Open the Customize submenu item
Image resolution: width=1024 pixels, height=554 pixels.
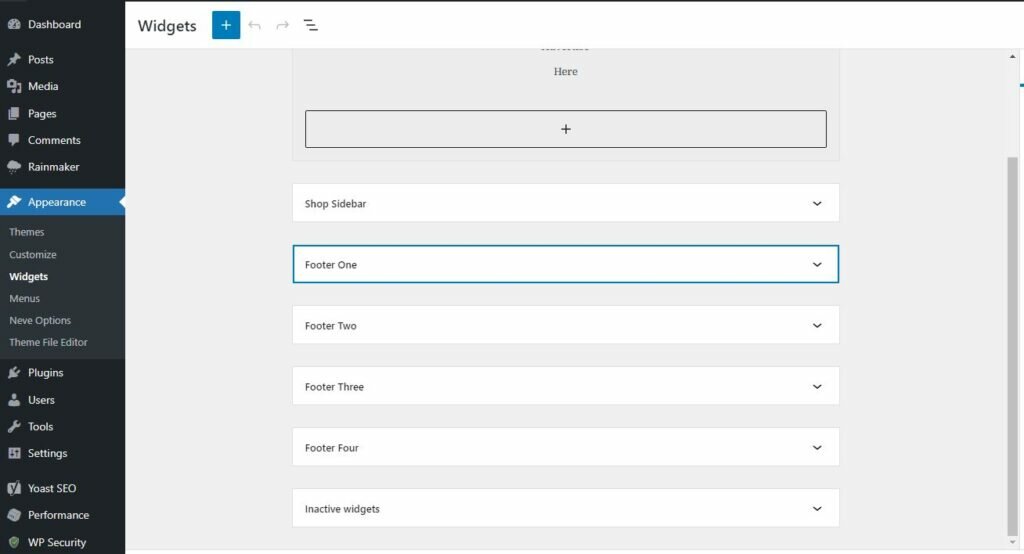pyautogui.click(x=33, y=255)
